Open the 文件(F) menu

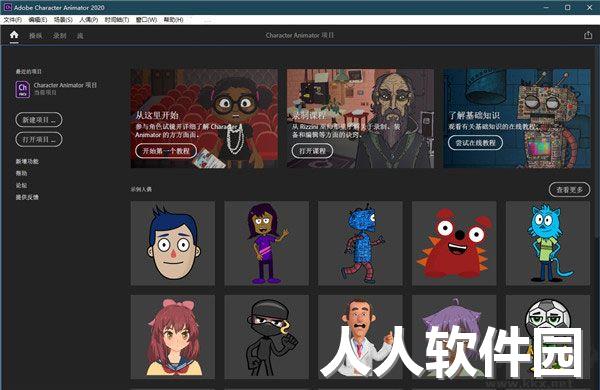click(x=13, y=20)
